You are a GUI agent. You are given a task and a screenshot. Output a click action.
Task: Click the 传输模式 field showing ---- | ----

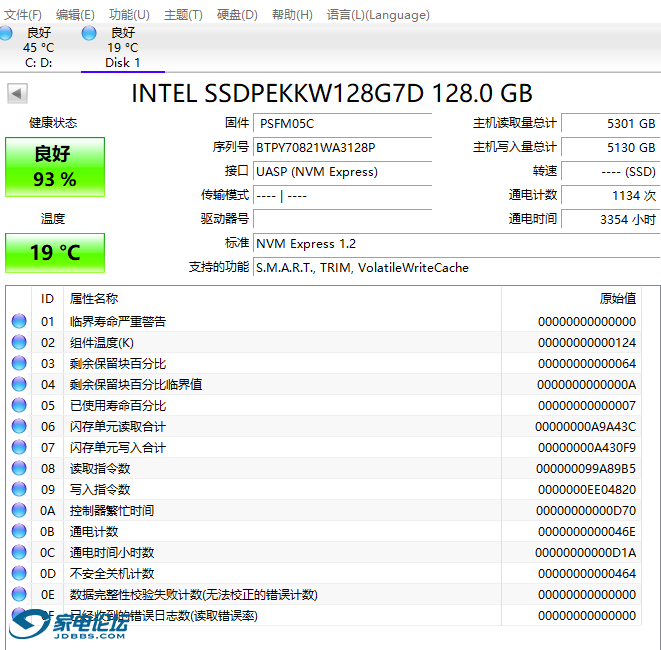click(x=342, y=196)
